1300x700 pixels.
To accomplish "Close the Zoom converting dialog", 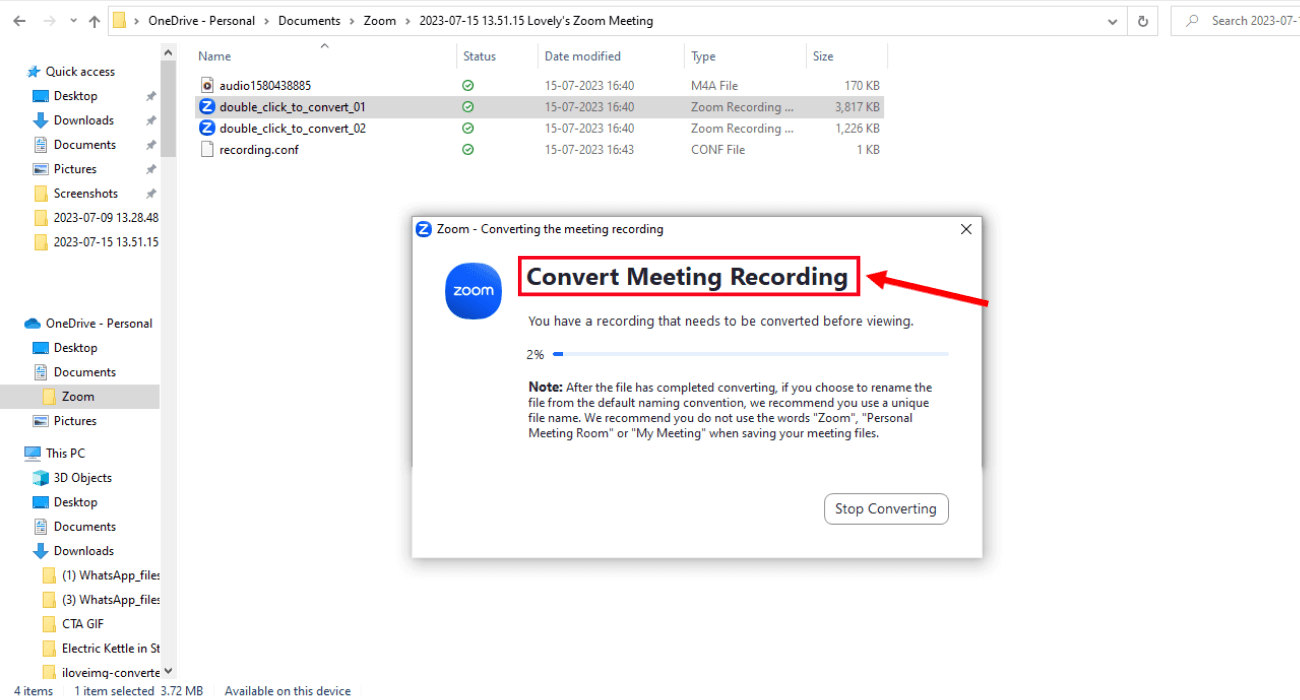I will point(966,229).
